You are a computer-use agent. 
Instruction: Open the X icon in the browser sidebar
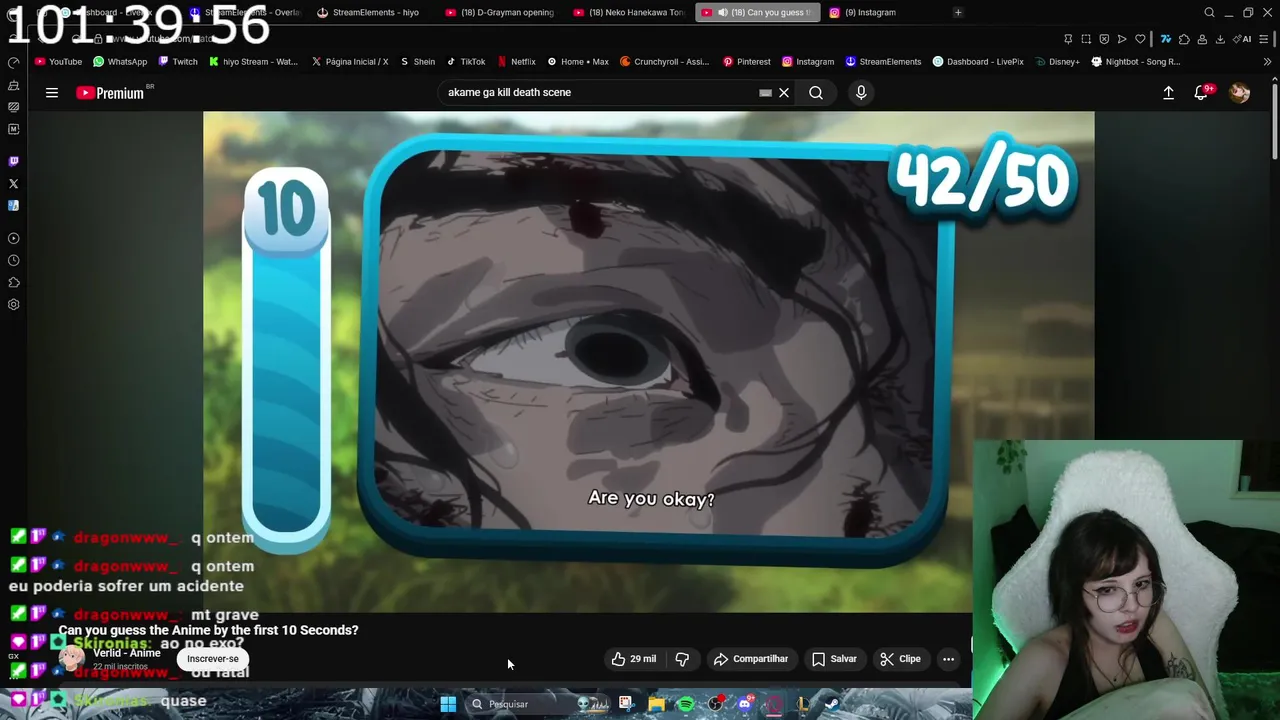coord(13,184)
